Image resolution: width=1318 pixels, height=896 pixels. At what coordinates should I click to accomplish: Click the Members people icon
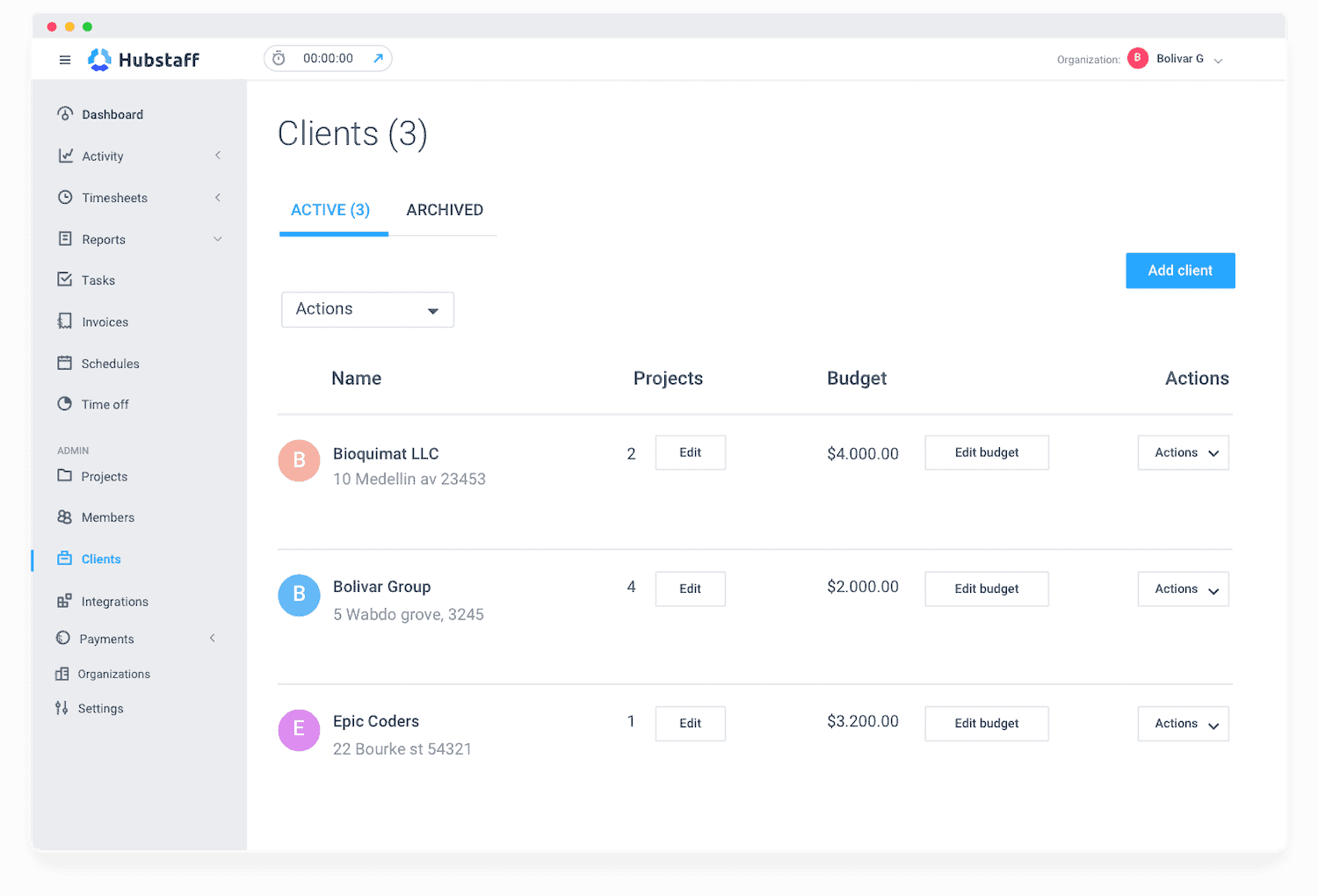pos(65,517)
